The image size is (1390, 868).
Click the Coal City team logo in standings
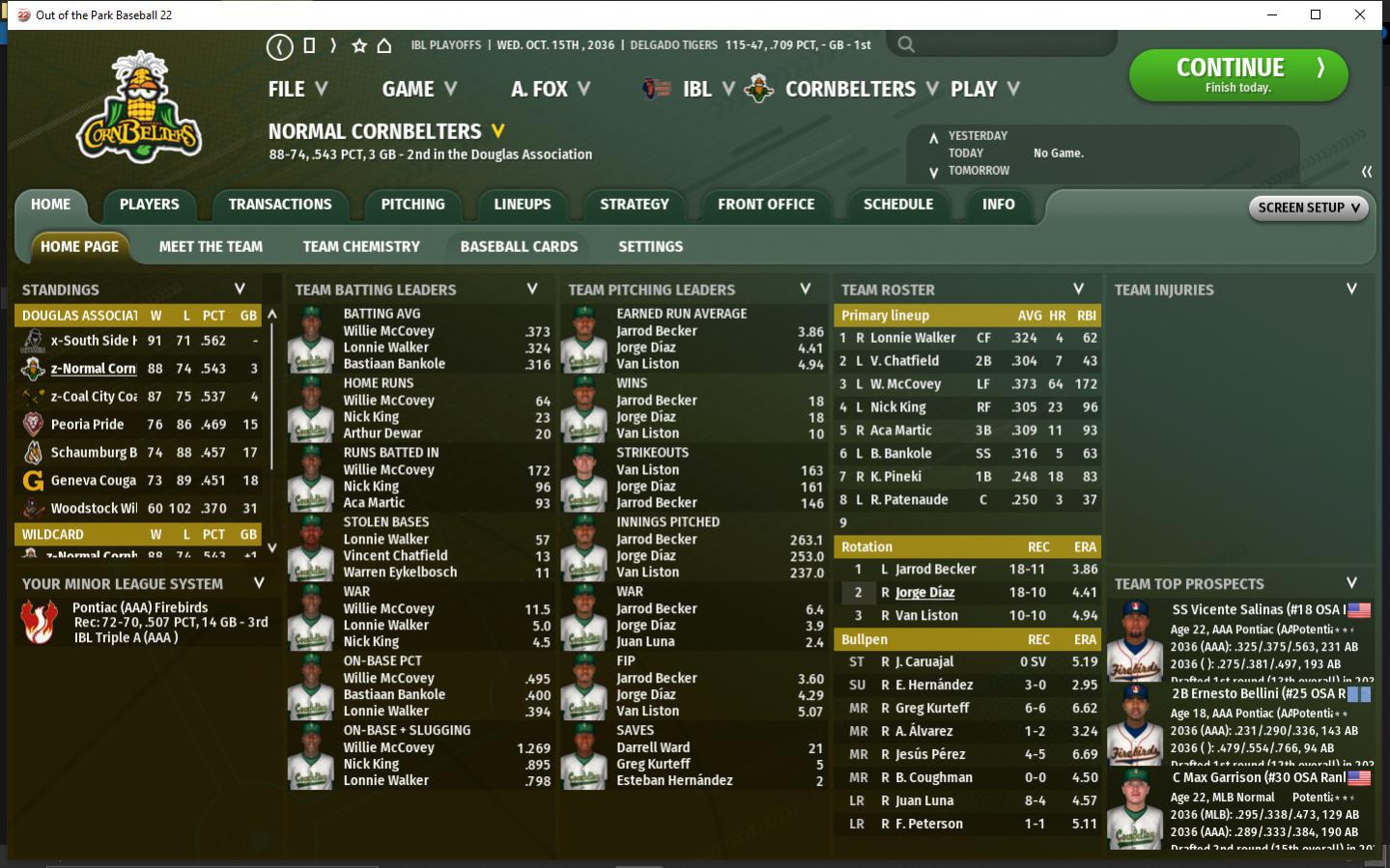click(33, 397)
